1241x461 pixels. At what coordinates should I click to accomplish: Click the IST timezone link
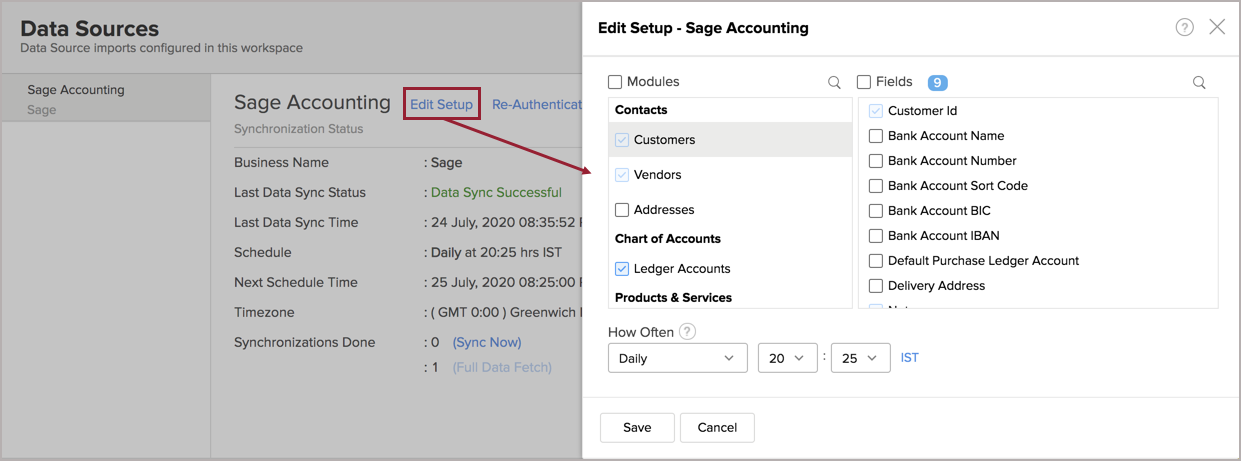coord(910,358)
